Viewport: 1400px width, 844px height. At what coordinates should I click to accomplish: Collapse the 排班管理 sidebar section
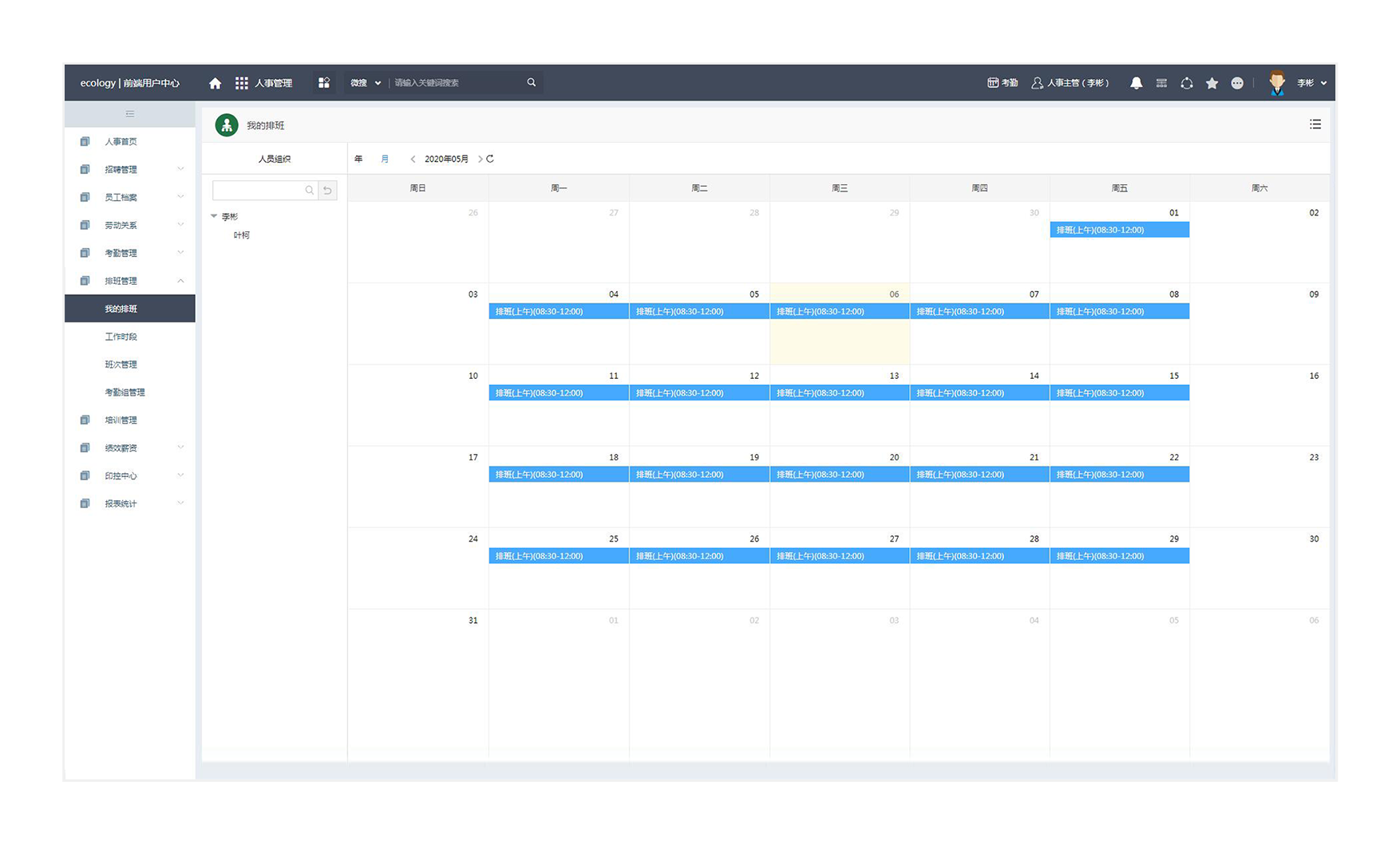pos(180,281)
